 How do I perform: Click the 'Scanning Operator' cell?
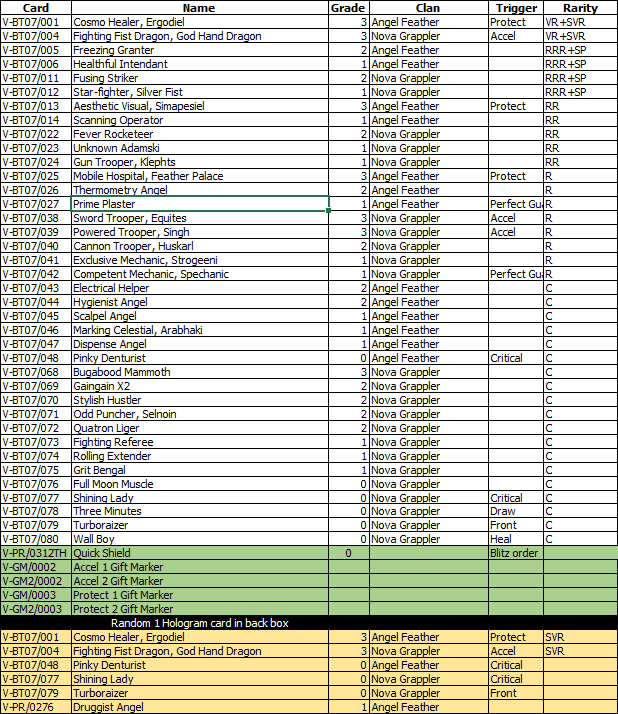pyautogui.click(x=200, y=120)
